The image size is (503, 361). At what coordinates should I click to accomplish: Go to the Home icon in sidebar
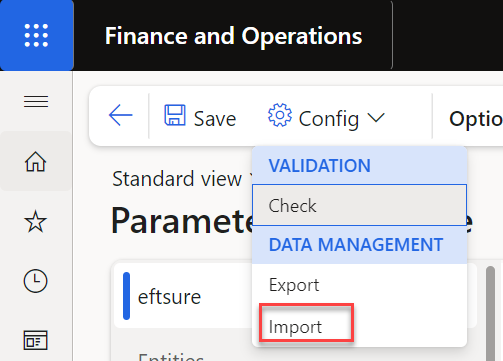coord(36,161)
